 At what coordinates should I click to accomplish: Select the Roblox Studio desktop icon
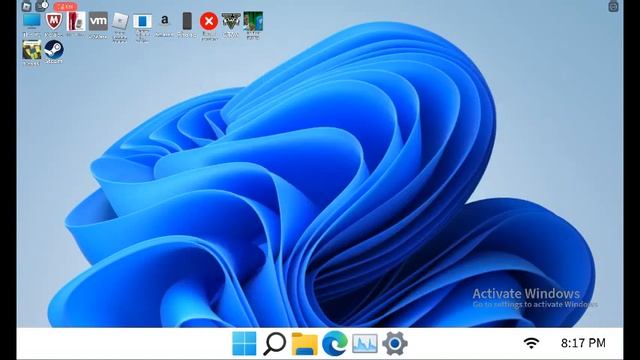coord(120,21)
